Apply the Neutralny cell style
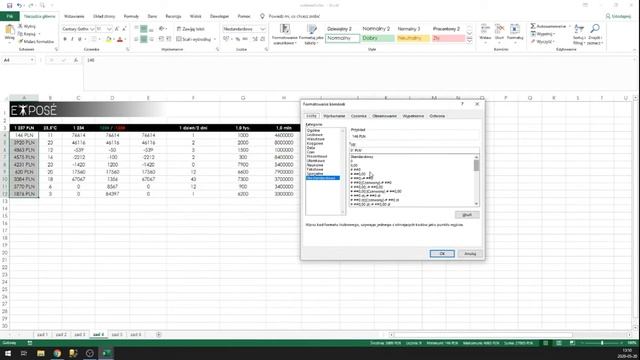This screenshot has width=640, height=360. pyautogui.click(x=413, y=38)
